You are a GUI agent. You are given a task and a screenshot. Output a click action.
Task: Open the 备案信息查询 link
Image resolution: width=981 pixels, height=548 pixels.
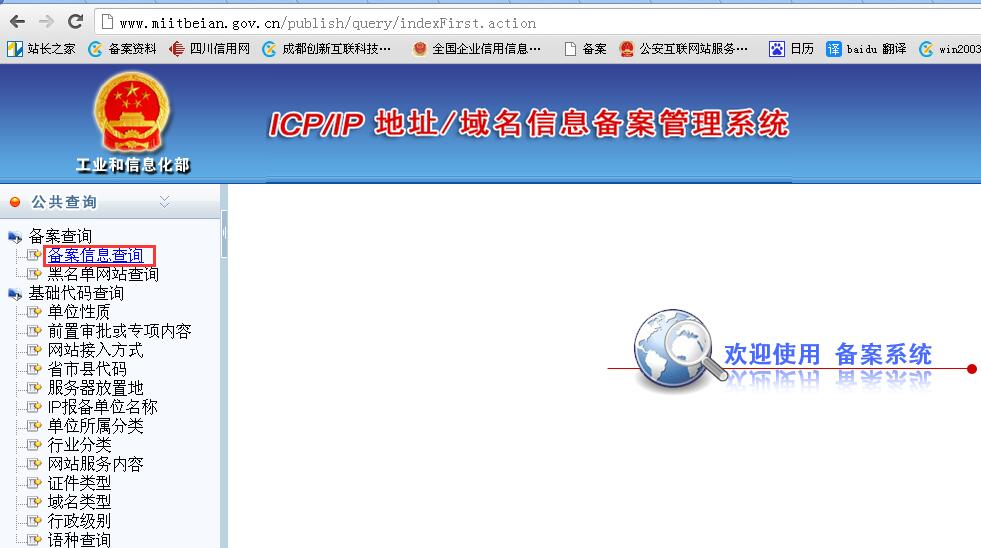(96, 255)
